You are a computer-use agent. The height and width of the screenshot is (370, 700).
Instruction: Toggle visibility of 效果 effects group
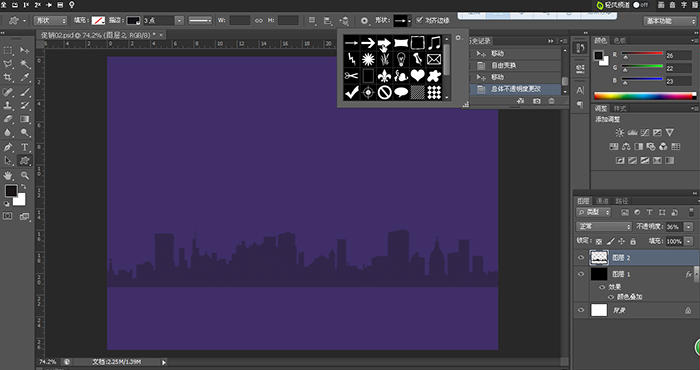pos(602,287)
